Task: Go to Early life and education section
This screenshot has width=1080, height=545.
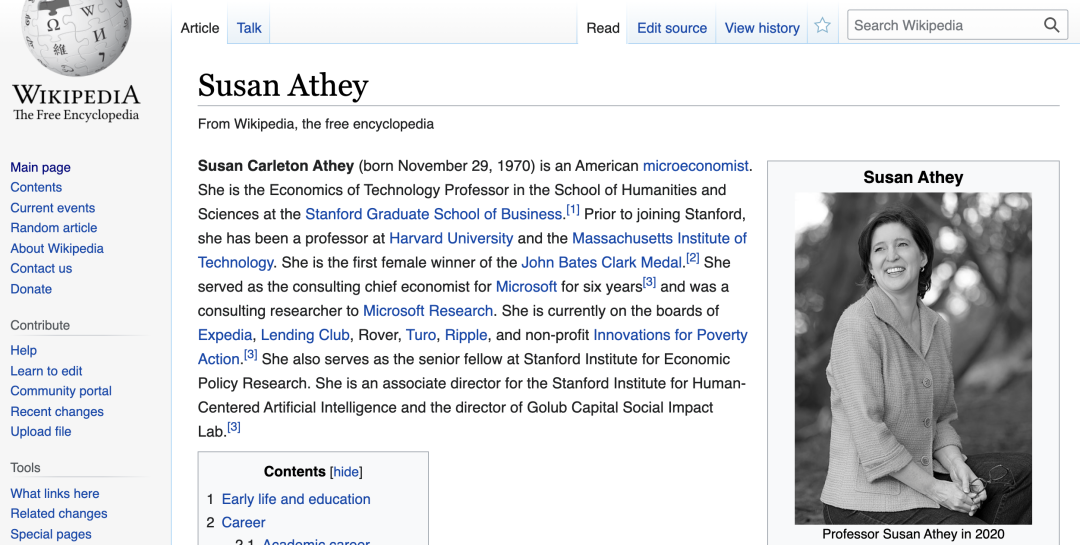Action: click(296, 499)
